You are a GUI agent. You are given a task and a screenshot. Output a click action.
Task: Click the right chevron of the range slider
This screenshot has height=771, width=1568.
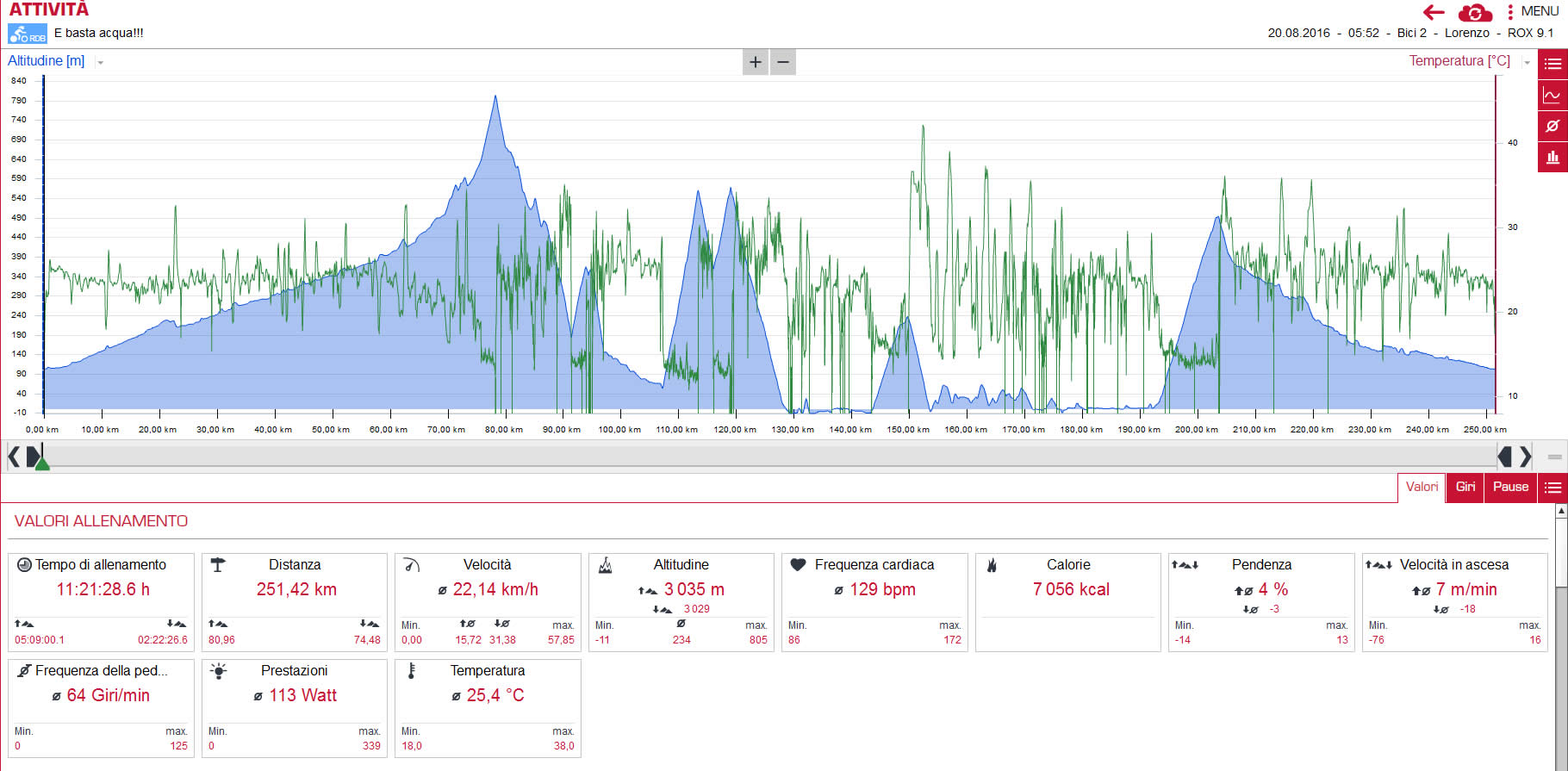point(1526,456)
